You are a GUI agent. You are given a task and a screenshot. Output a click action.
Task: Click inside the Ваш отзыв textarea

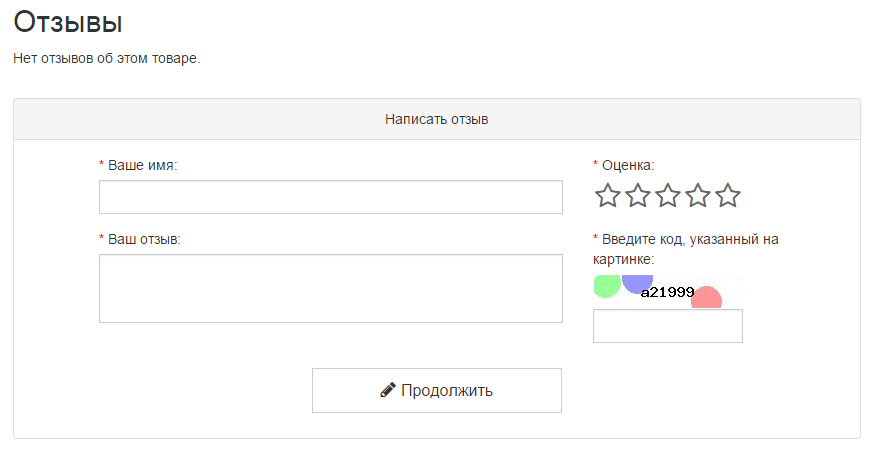331,288
